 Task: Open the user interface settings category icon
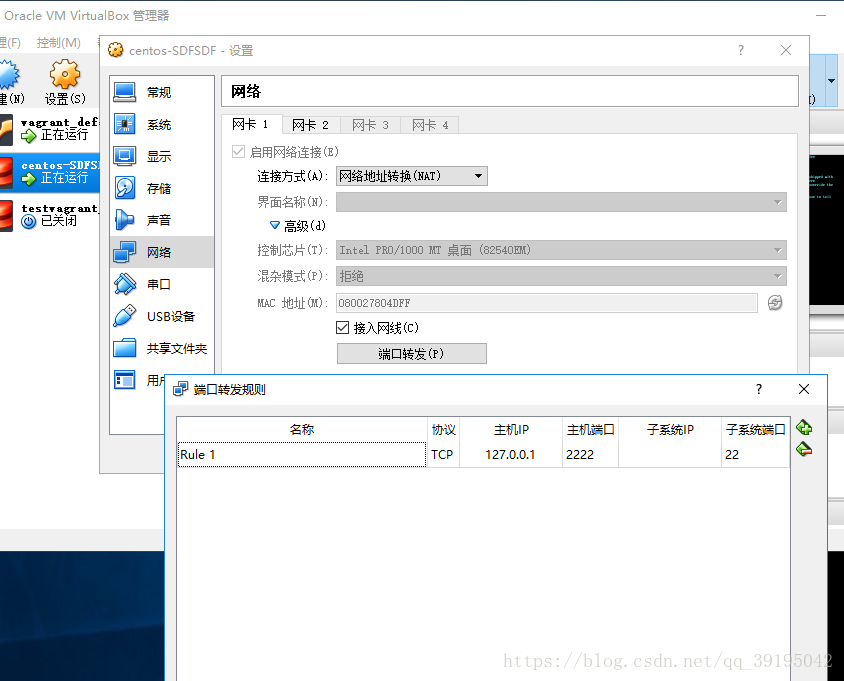click(x=125, y=380)
